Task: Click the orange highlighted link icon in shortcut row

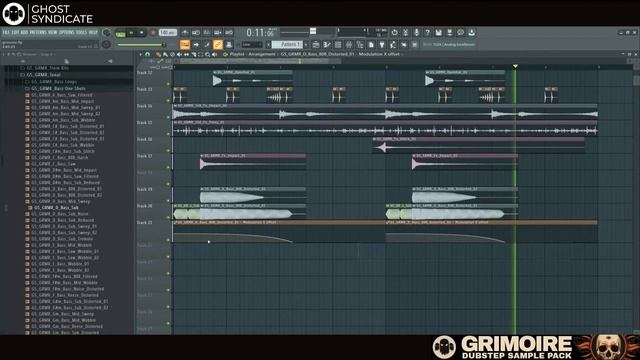Action: tap(218, 44)
